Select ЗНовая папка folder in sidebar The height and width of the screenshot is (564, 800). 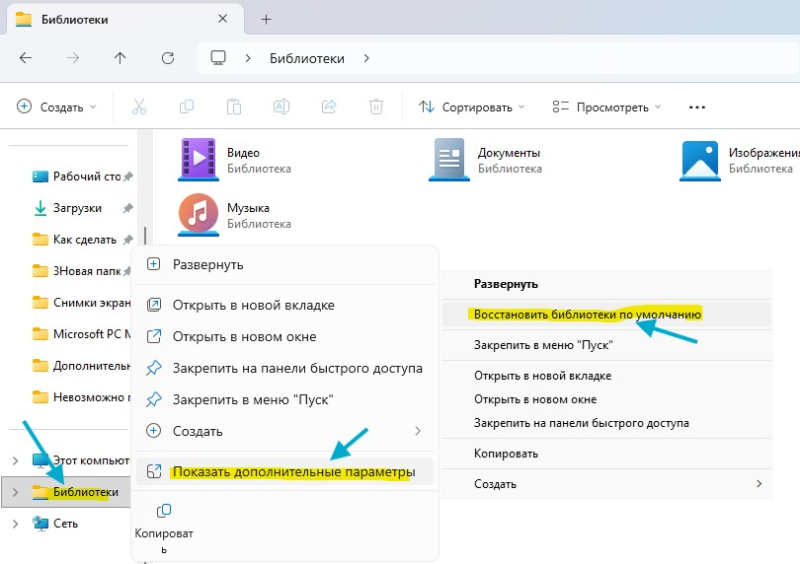coord(81,271)
